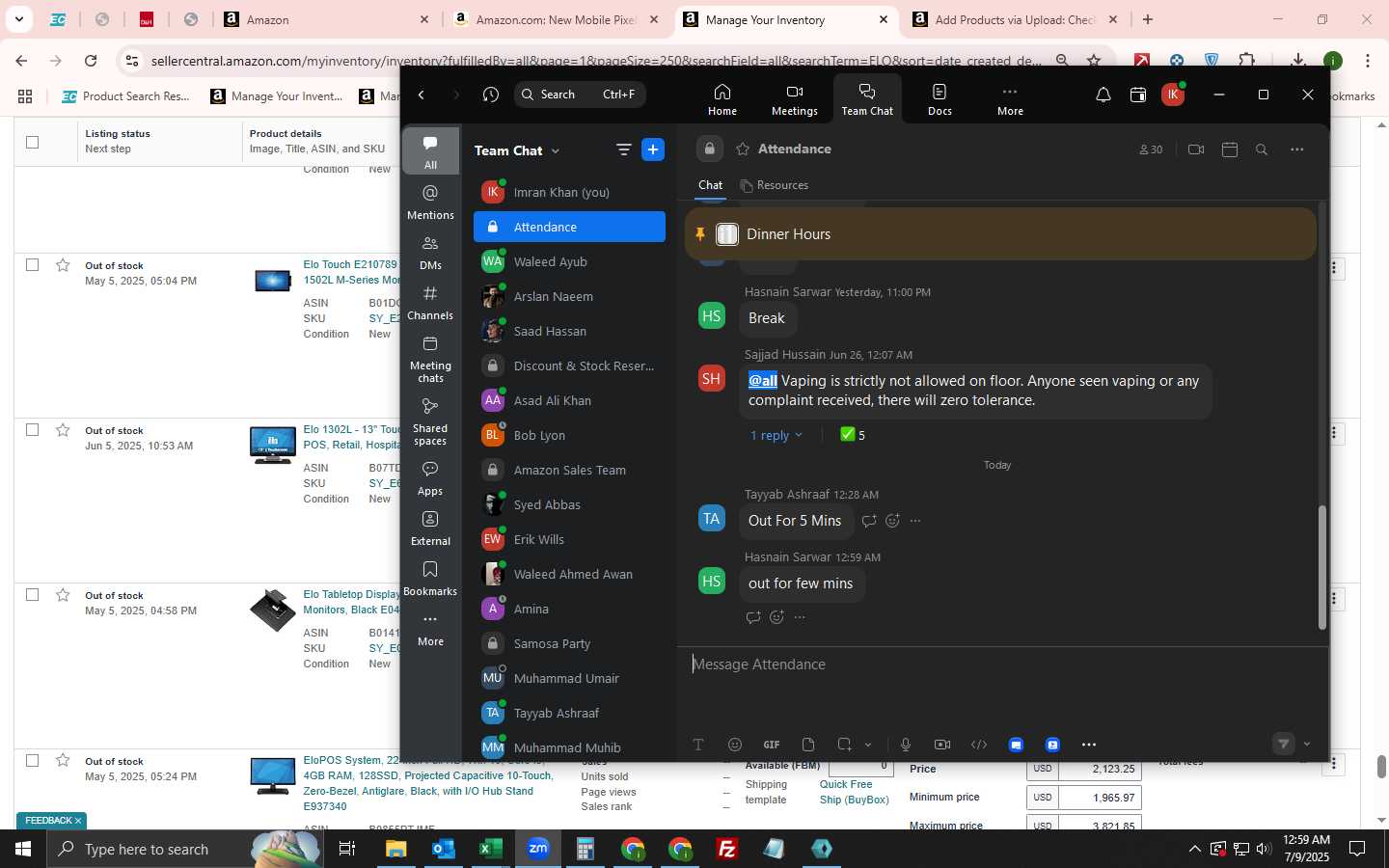Click the Quick Free Ship (BuyBox) link
1389x868 pixels.
pyautogui.click(x=854, y=792)
